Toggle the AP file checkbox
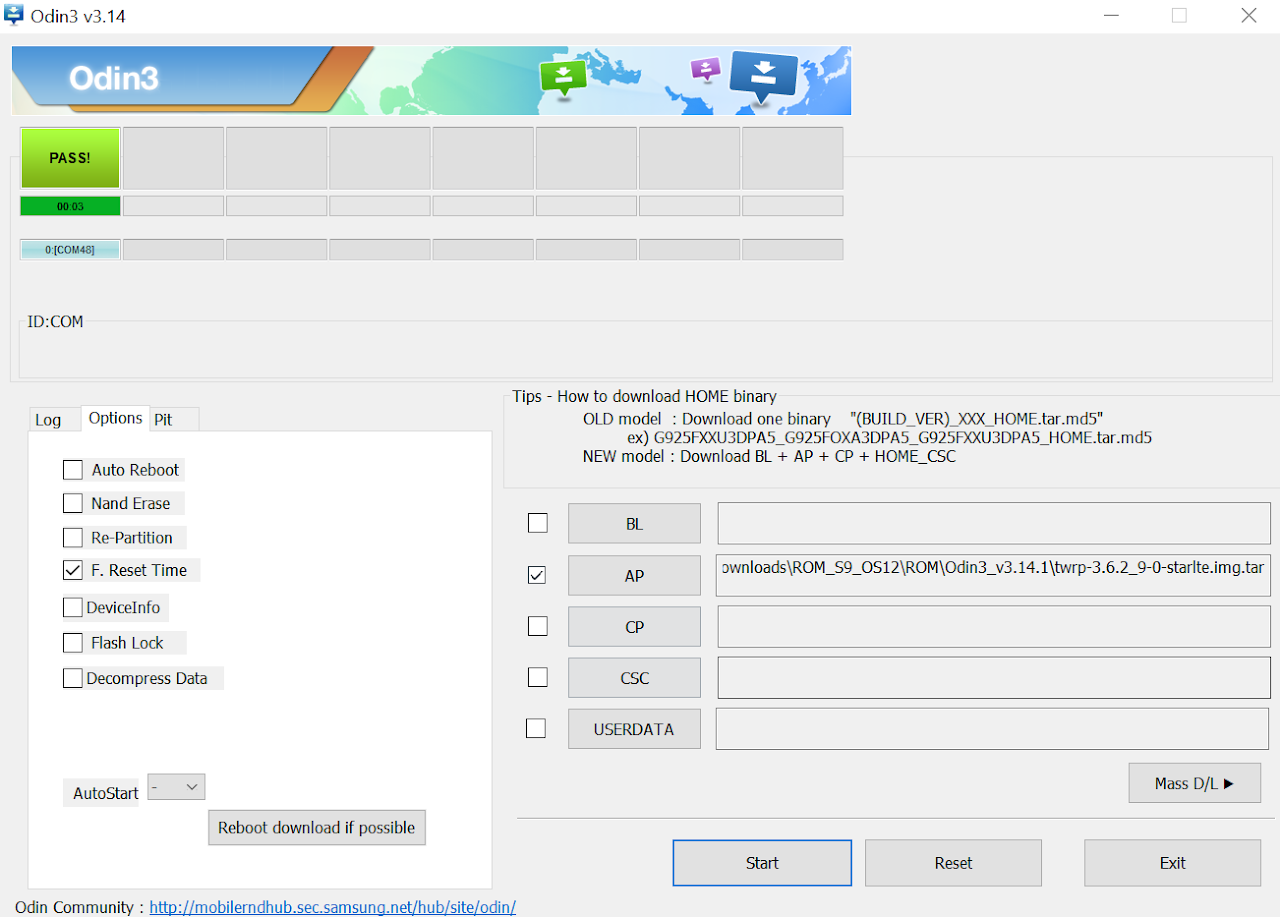1280x917 pixels. tap(537, 575)
